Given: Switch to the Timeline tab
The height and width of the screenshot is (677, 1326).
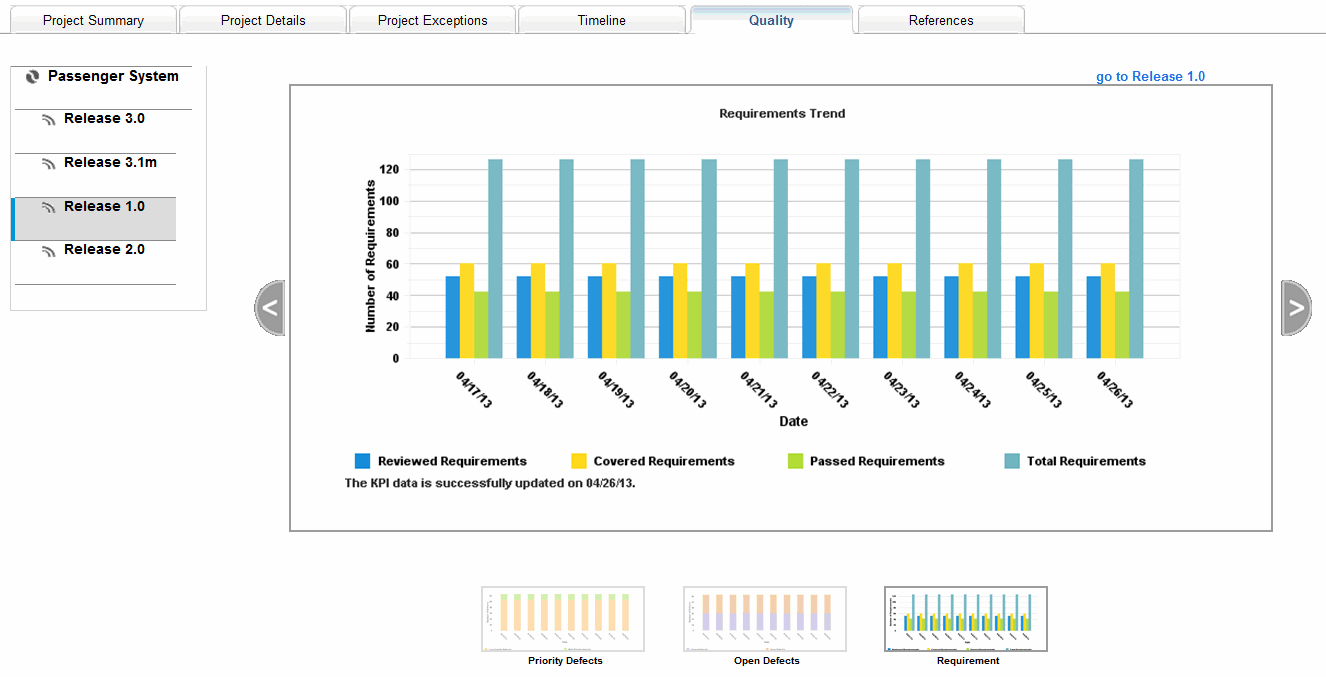Looking at the screenshot, I should click(x=601, y=20).
